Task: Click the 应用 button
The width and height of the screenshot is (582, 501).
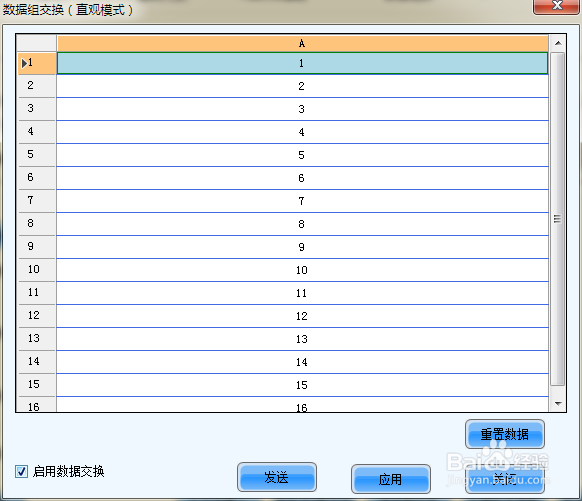Action: click(390, 479)
